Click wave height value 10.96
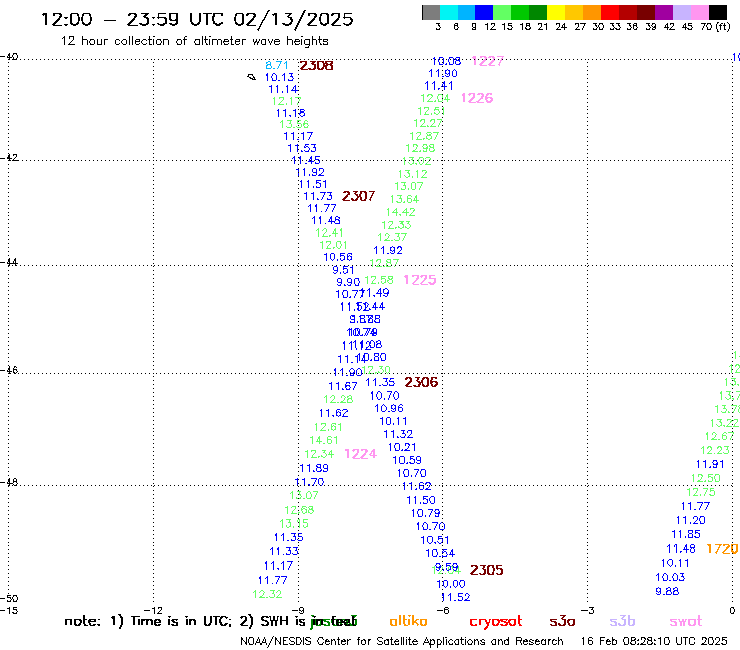 [x=389, y=408]
